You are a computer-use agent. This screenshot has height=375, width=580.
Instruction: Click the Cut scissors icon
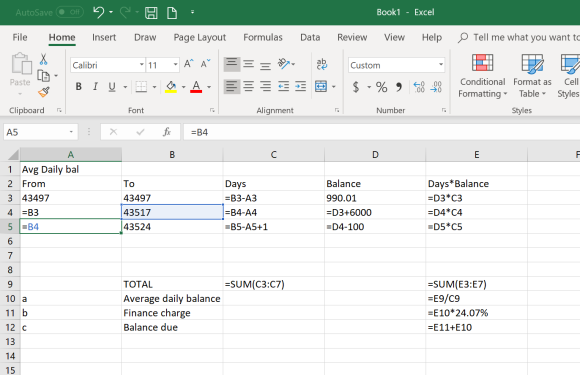43,59
